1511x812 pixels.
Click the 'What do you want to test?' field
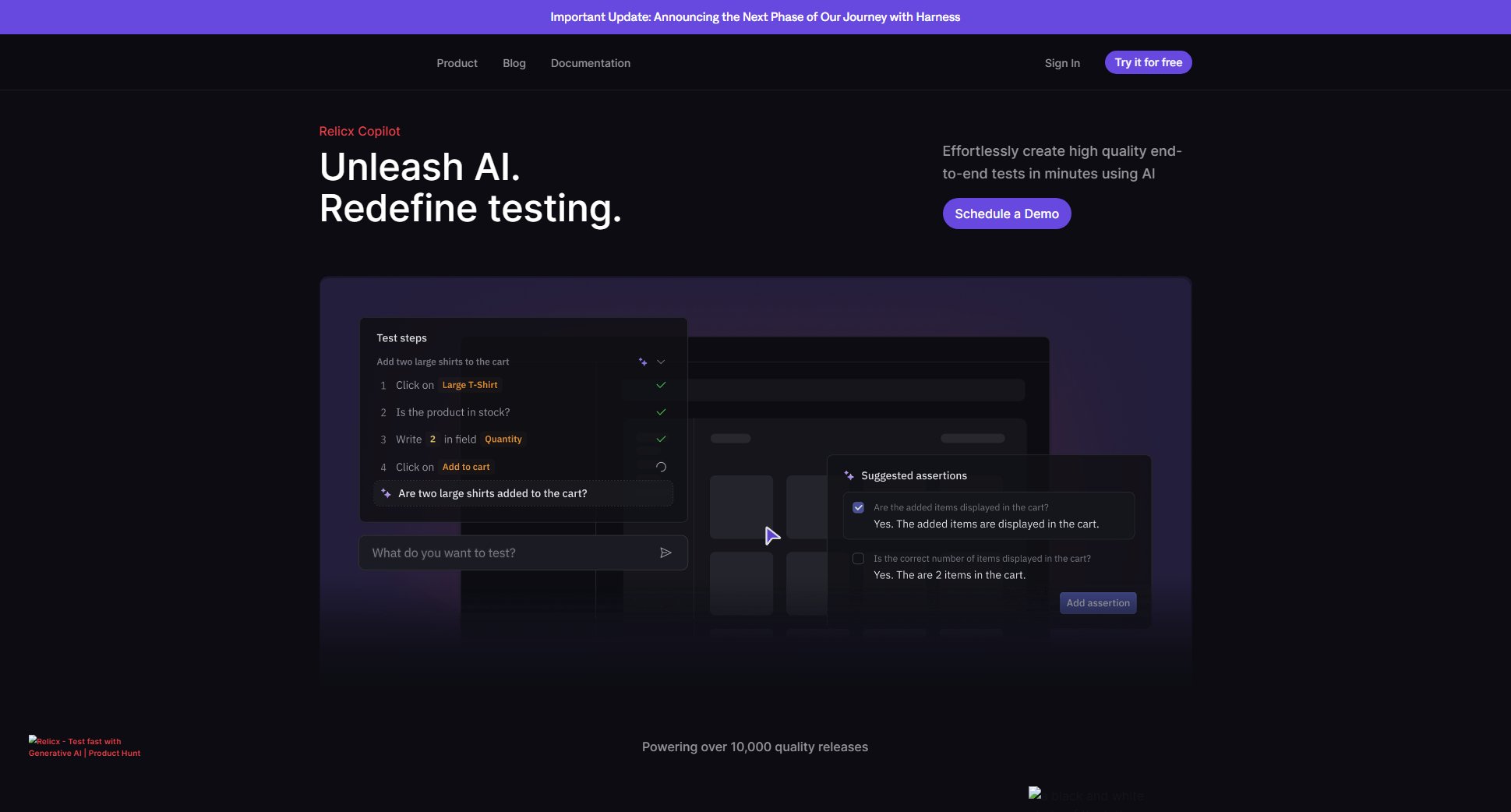pos(507,553)
